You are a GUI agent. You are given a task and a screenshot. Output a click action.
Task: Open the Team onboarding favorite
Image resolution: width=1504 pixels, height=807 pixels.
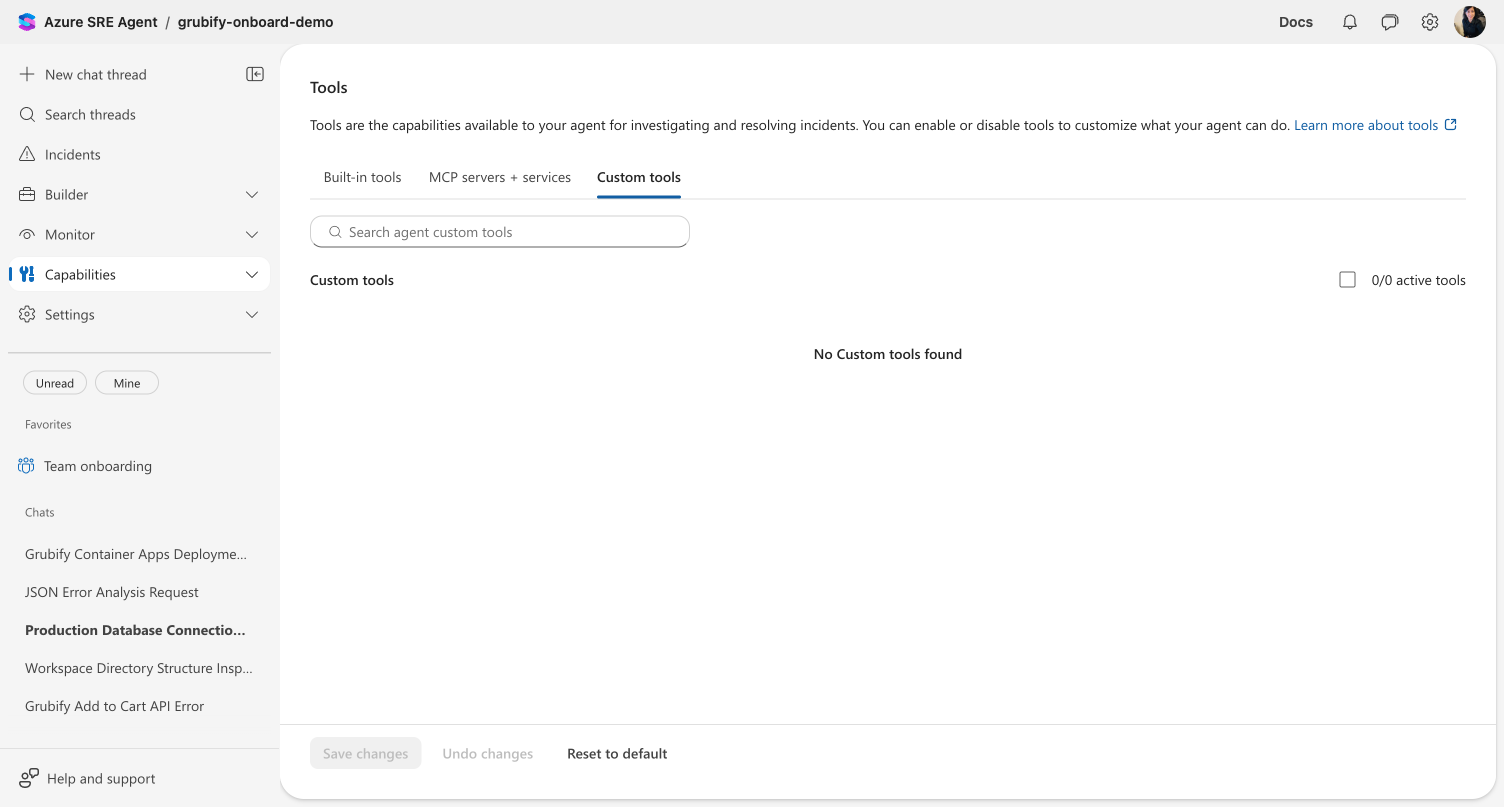(x=98, y=466)
